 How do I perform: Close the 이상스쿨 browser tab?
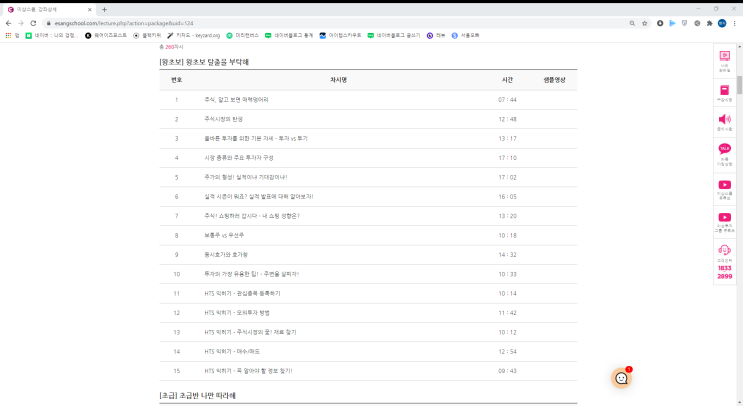(90, 9)
